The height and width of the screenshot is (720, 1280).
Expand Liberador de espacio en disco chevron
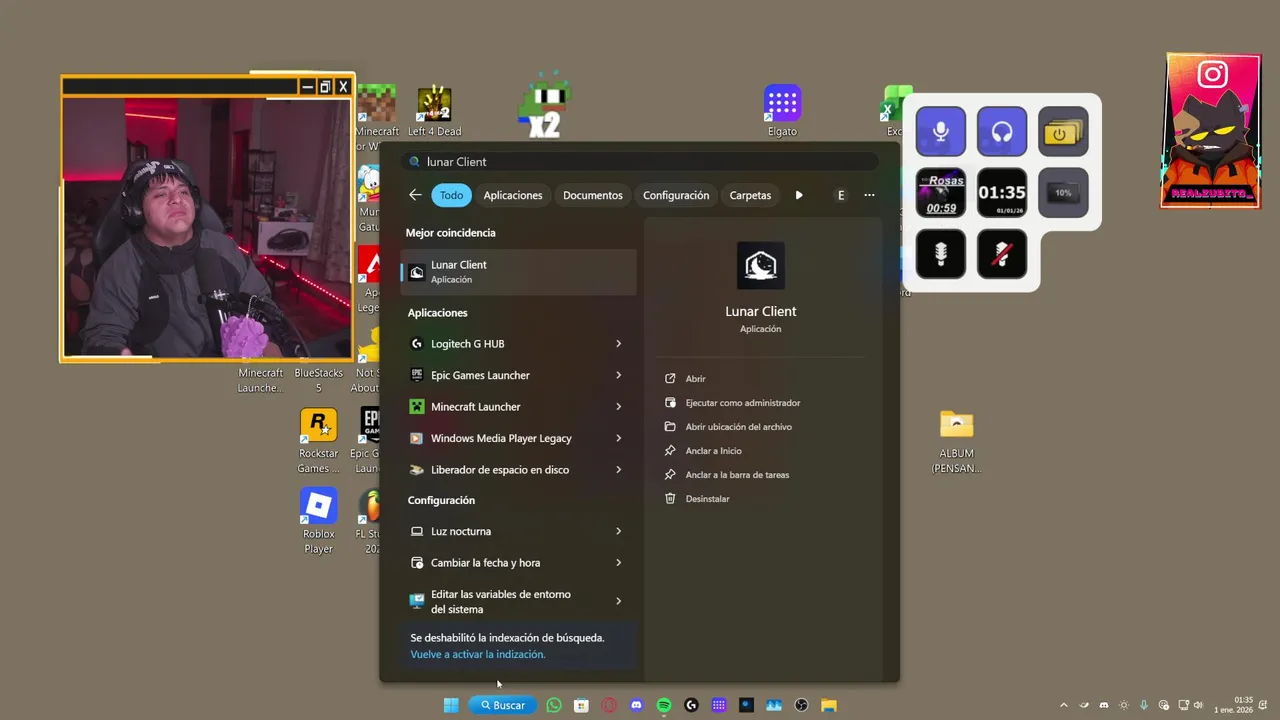click(618, 470)
